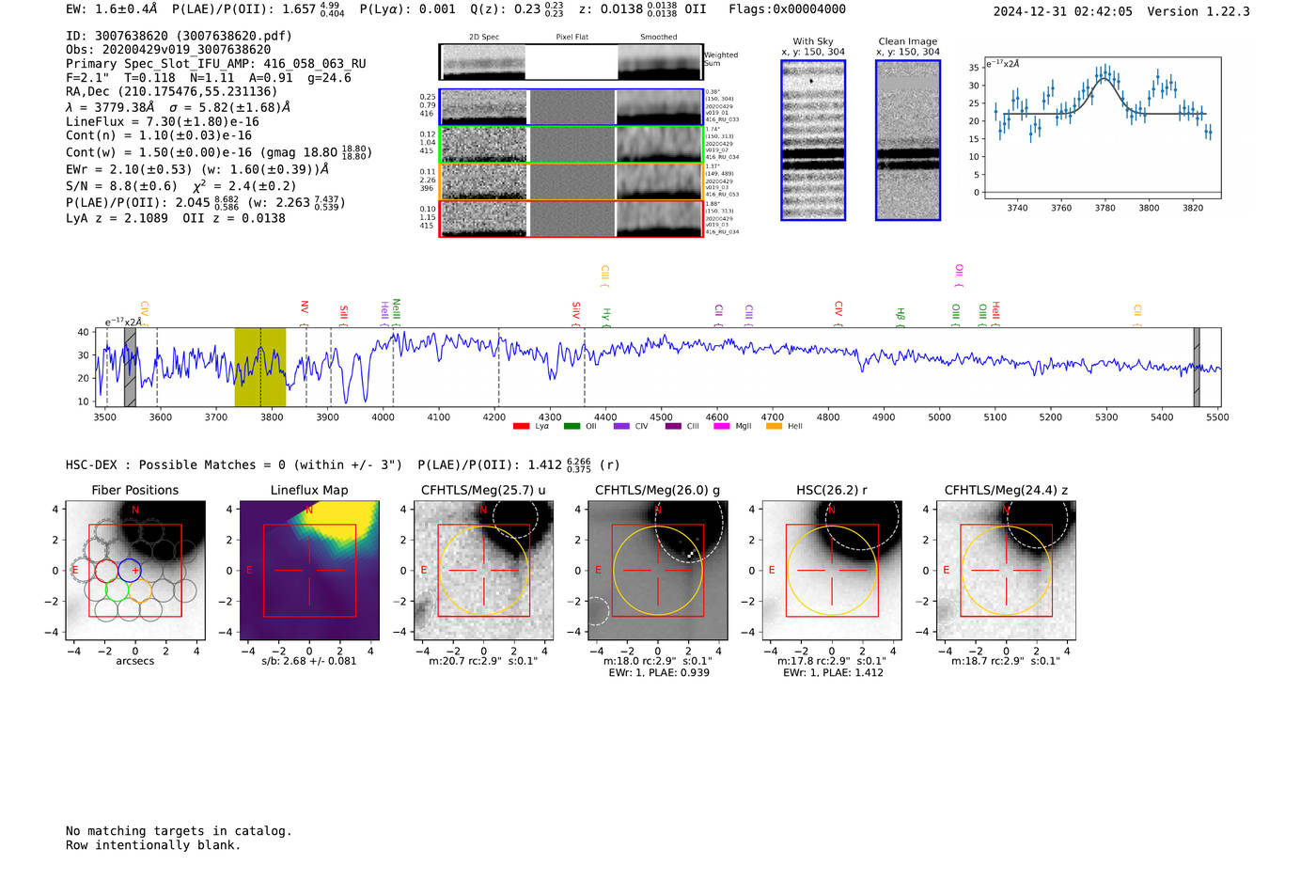Select the HSC(26.2) r image
1316x896 pixels.
tap(831, 571)
